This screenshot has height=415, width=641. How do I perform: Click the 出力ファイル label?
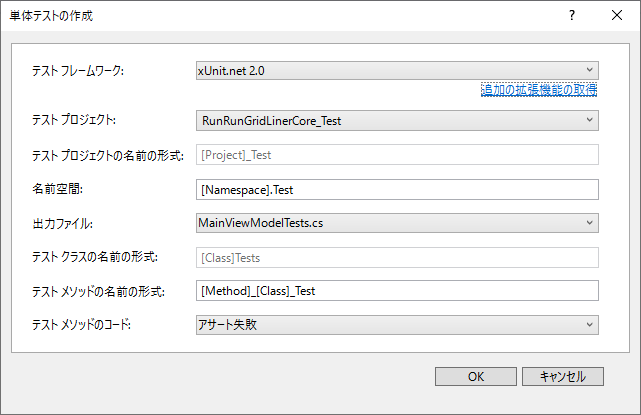coord(62,224)
